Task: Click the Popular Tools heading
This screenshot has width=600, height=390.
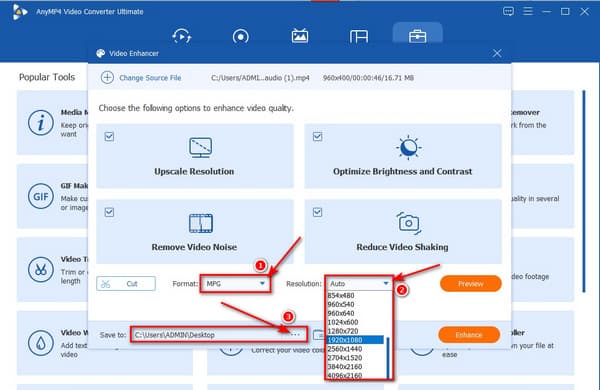Action: (47, 77)
